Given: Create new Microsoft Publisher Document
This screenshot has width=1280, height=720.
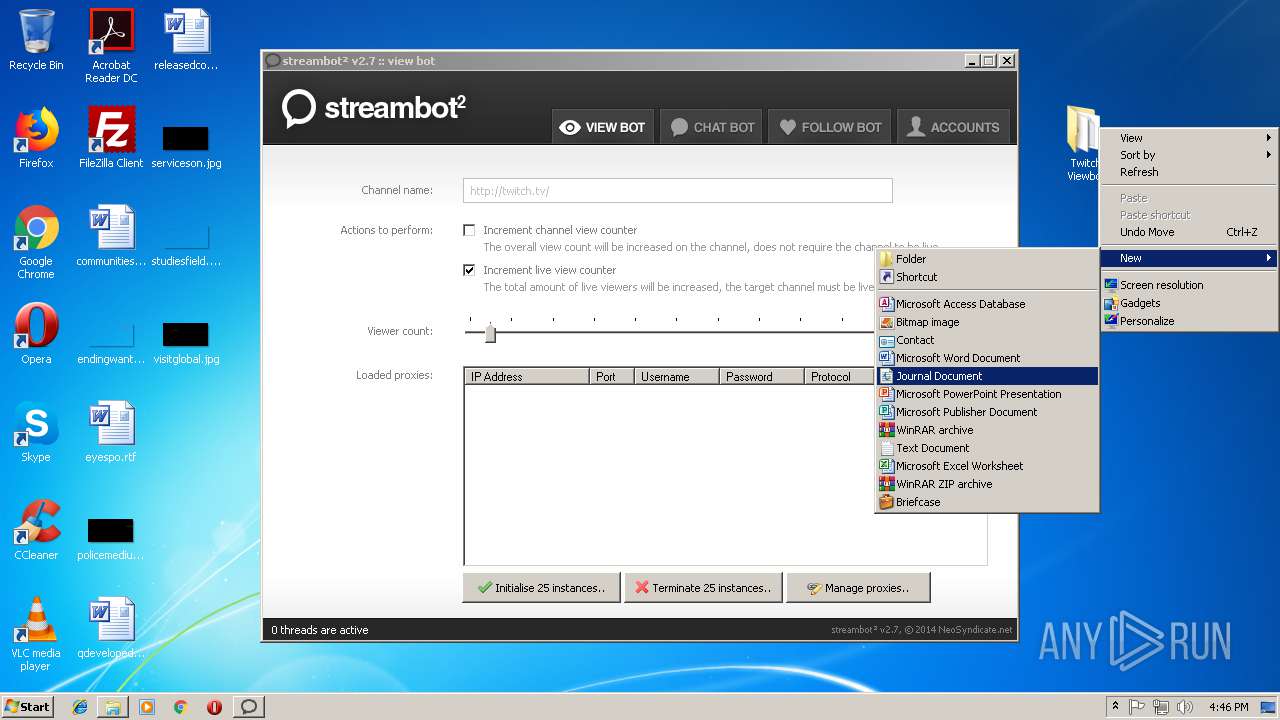Looking at the screenshot, I should 987,412.
